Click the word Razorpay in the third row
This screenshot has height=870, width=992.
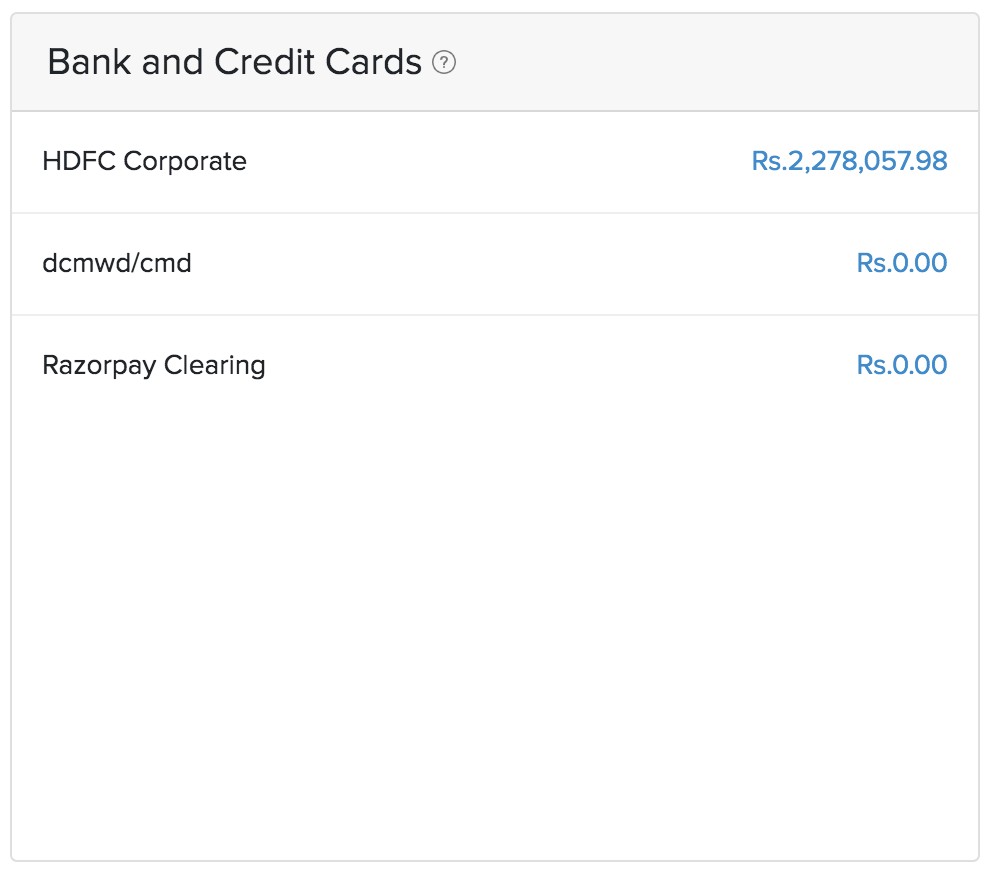click(99, 365)
